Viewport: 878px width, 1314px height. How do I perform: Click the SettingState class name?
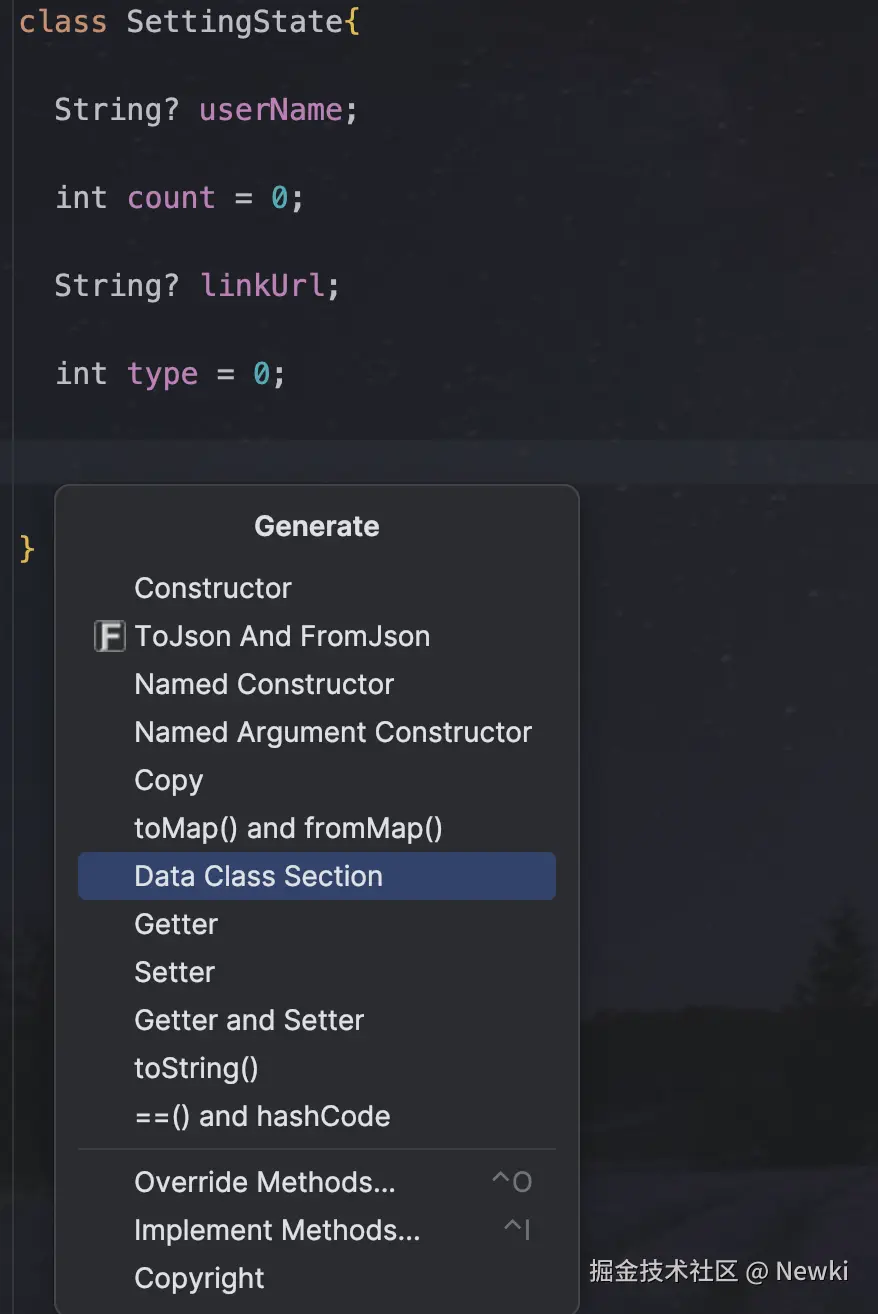(235, 21)
